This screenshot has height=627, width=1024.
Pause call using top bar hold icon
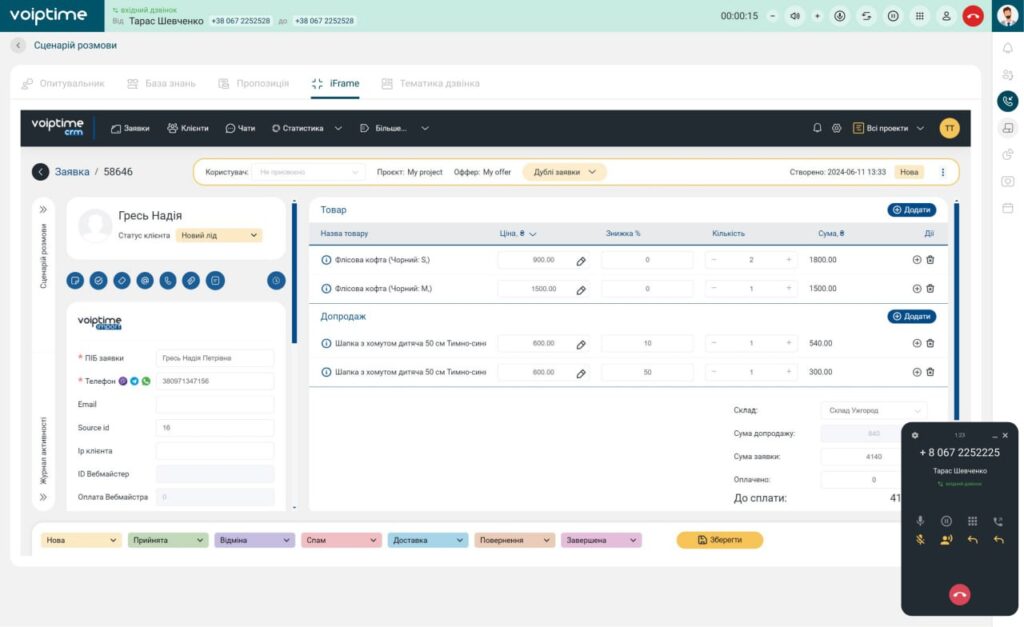[x=893, y=16]
